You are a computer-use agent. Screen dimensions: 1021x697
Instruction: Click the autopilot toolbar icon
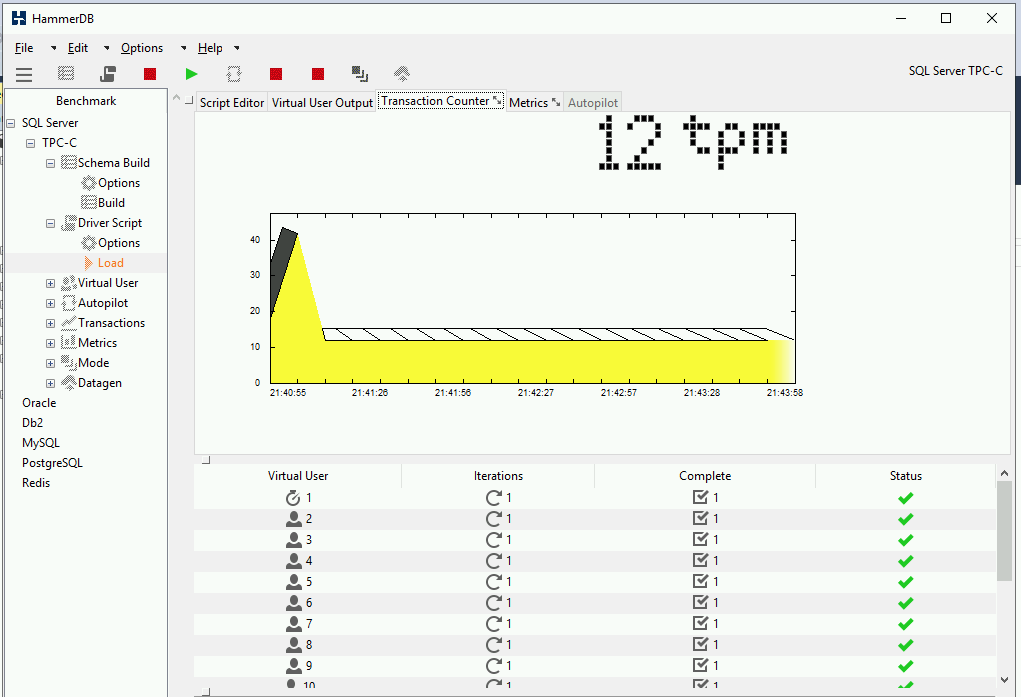point(234,74)
